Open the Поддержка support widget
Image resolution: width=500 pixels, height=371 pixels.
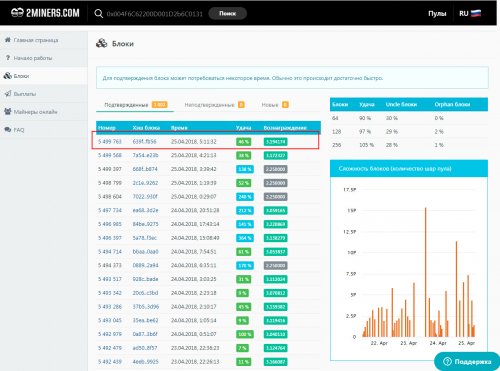[x=467, y=361]
